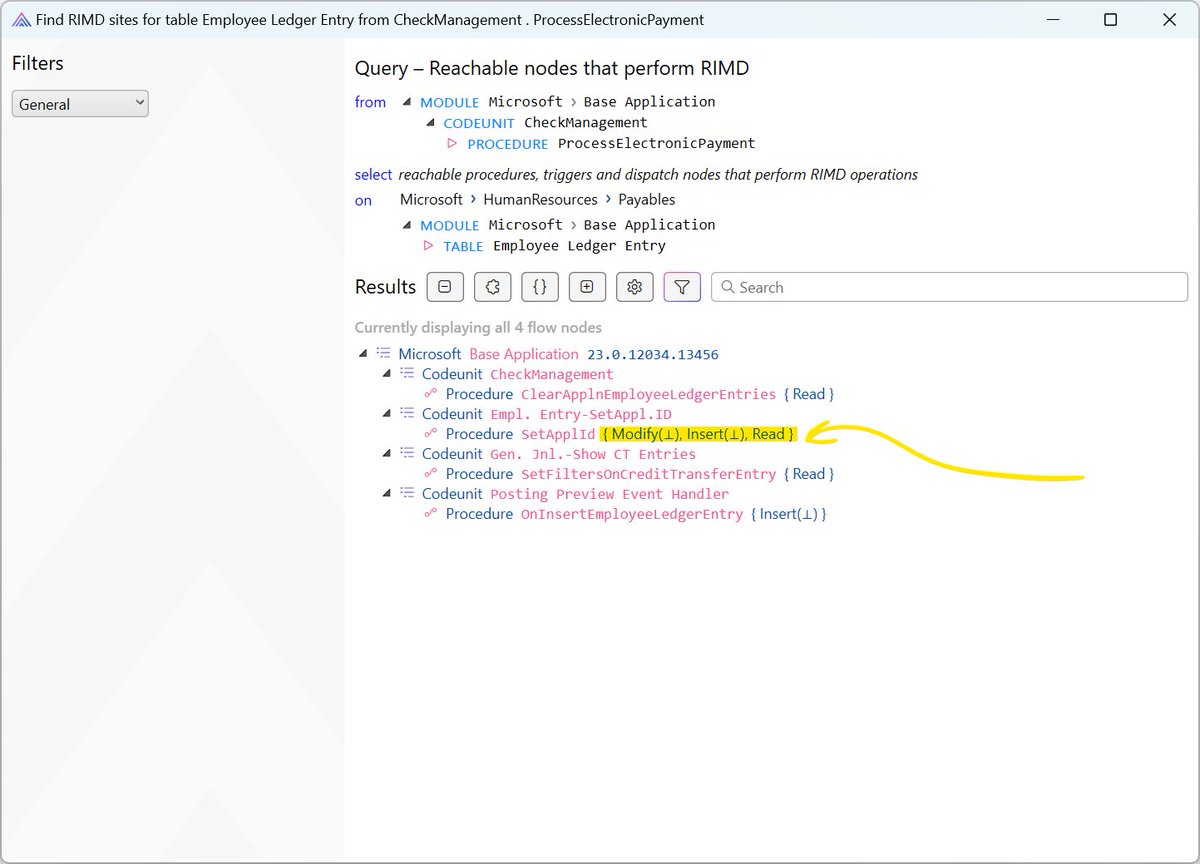This screenshot has width=1200, height=864.
Task: Collapse the Codeunit CheckManagement results node
Action: 386,374
